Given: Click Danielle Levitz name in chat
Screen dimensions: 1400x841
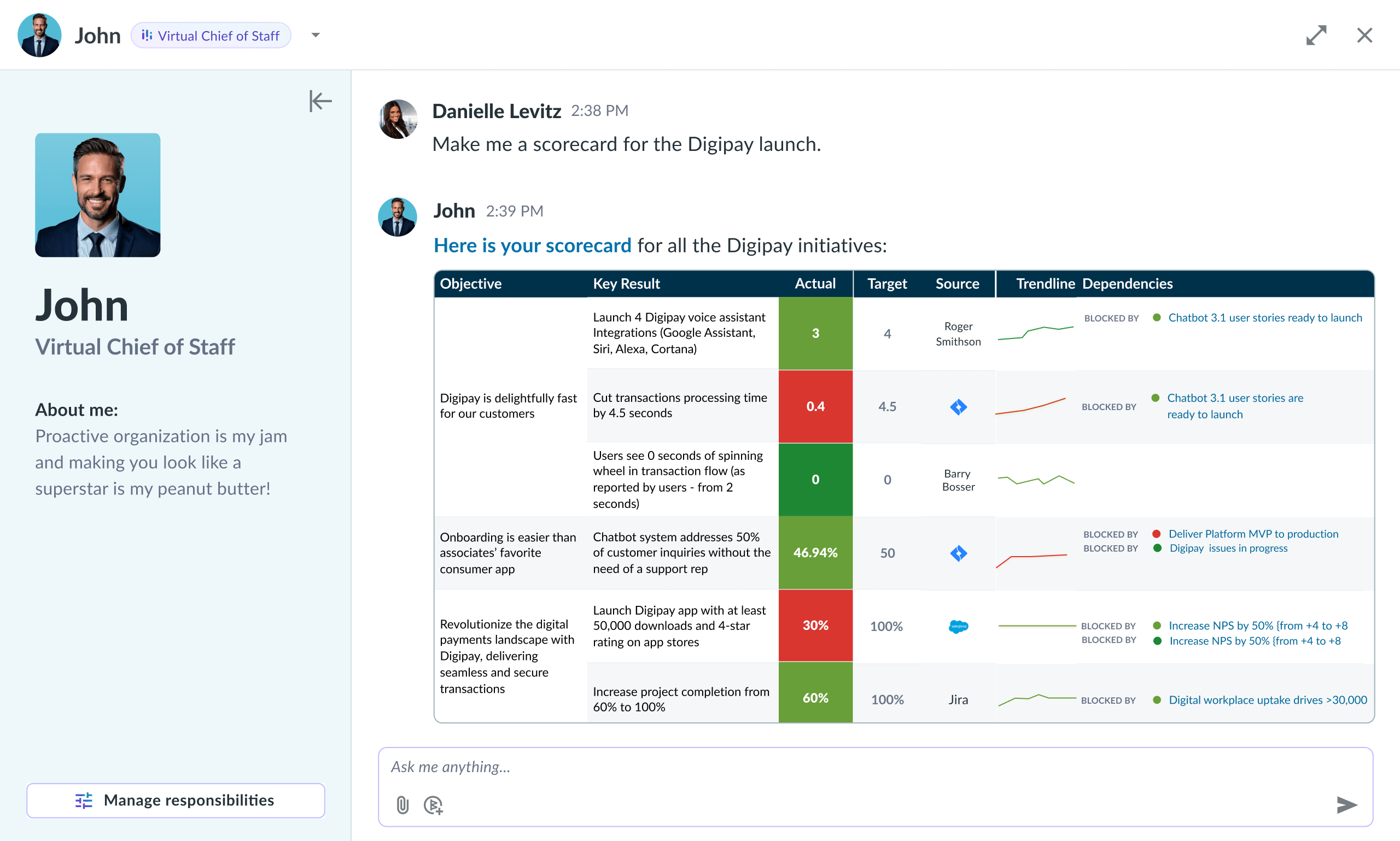Looking at the screenshot, I should (497, 111).
